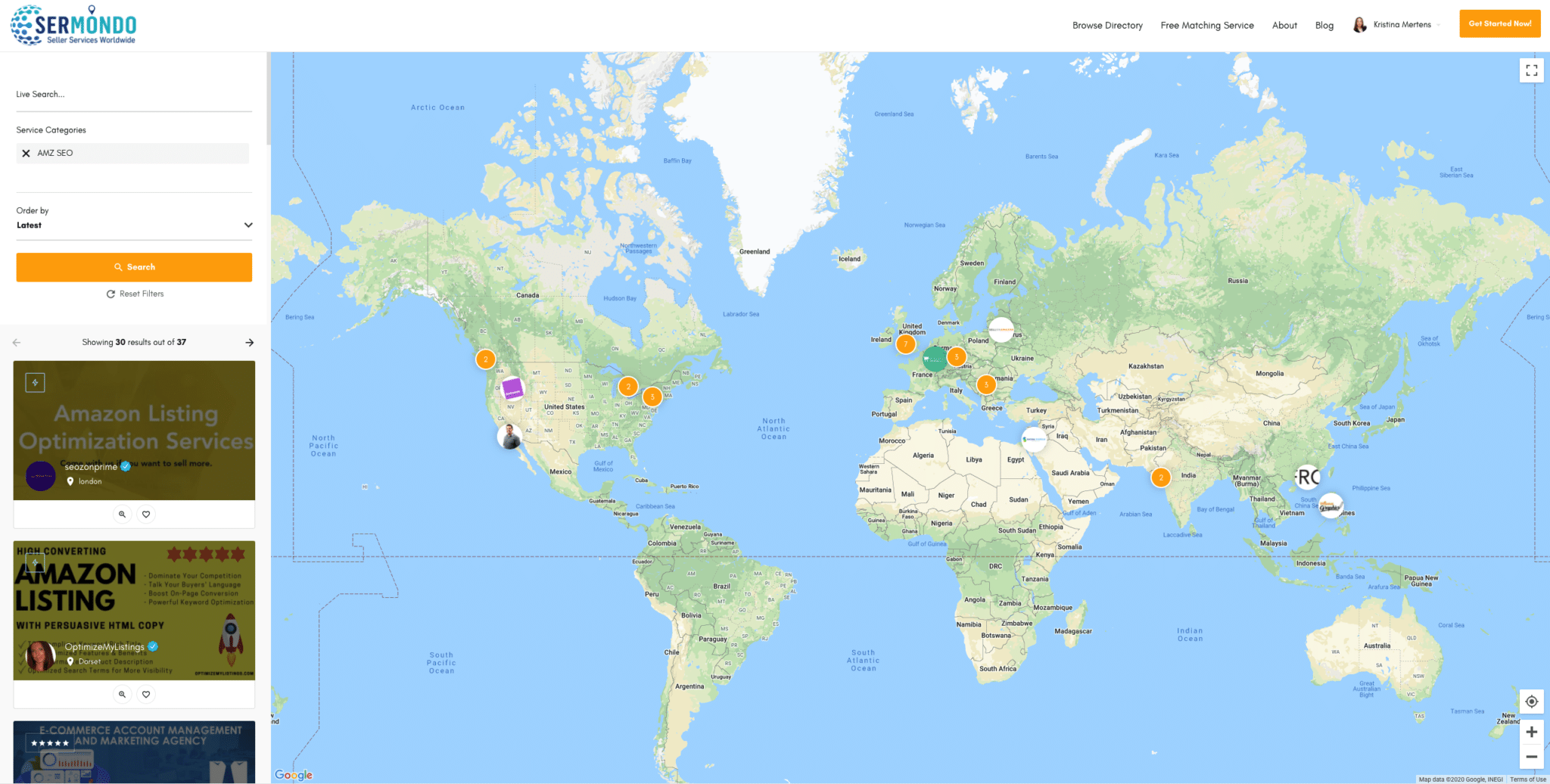Open the Order by Latest dropdown

134,226
